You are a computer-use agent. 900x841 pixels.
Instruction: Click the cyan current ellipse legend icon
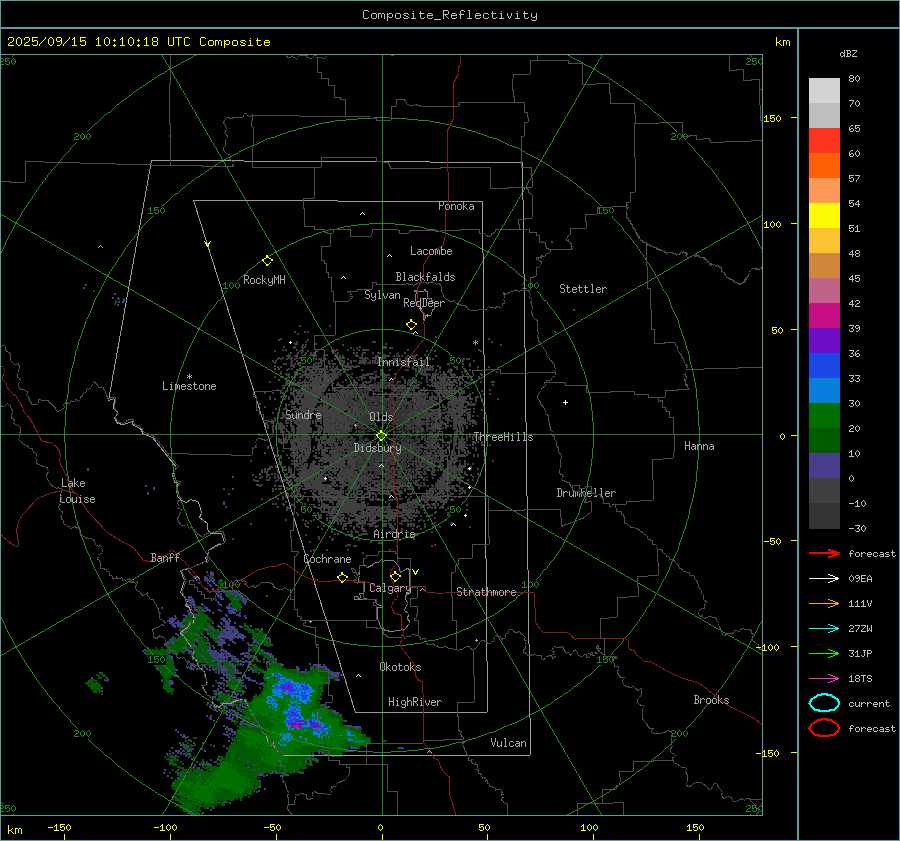pyautogui.click(x=824, y=703)
